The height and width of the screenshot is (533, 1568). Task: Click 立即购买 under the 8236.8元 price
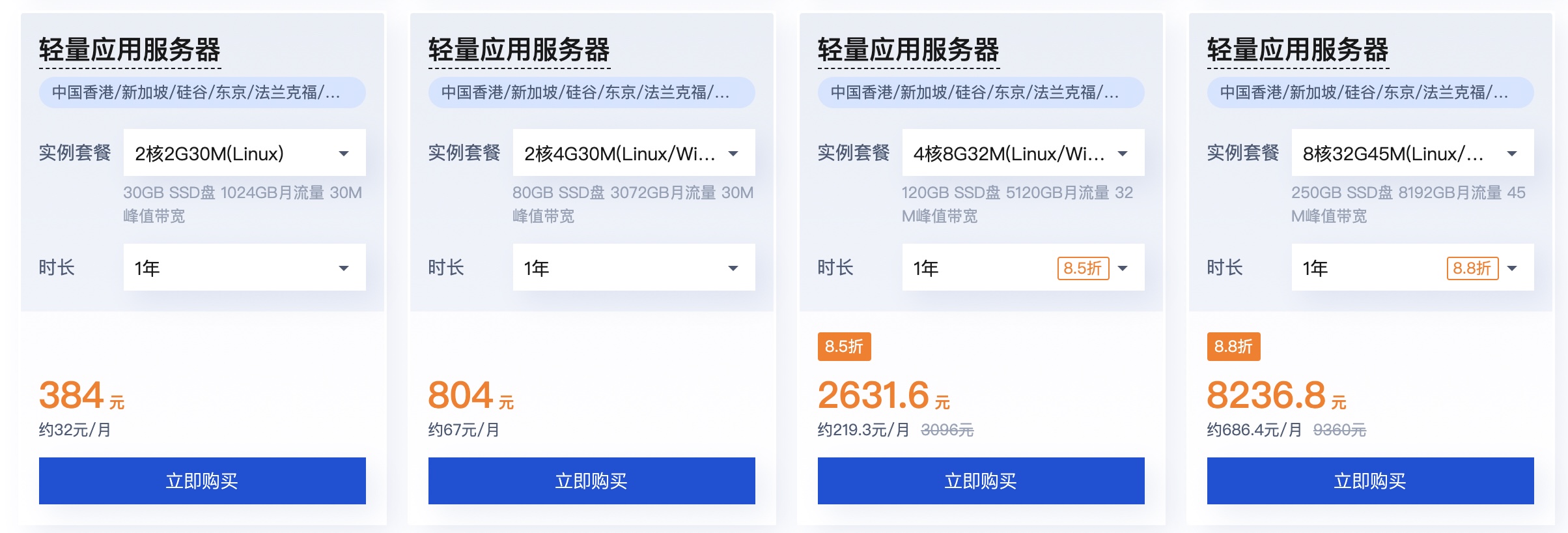(1369, 480)
